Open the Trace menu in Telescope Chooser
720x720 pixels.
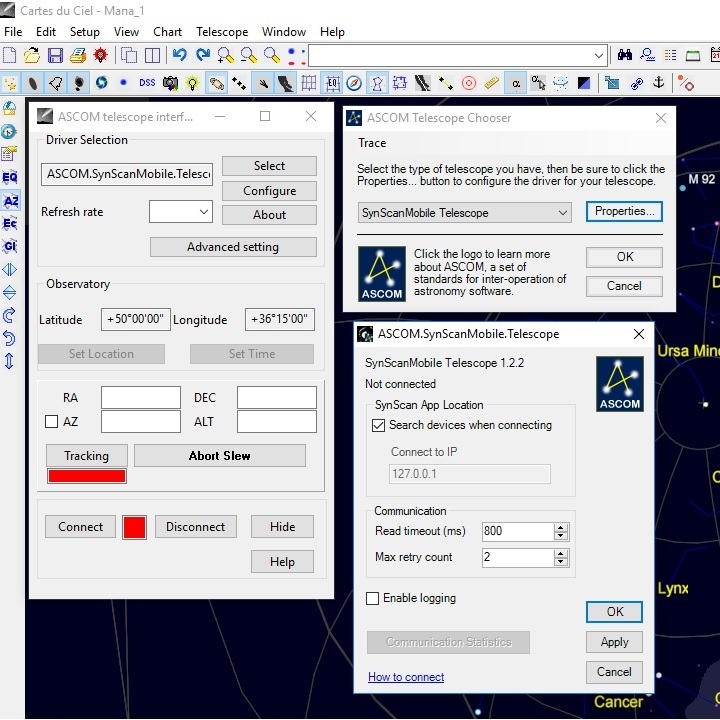coord(372,143)
